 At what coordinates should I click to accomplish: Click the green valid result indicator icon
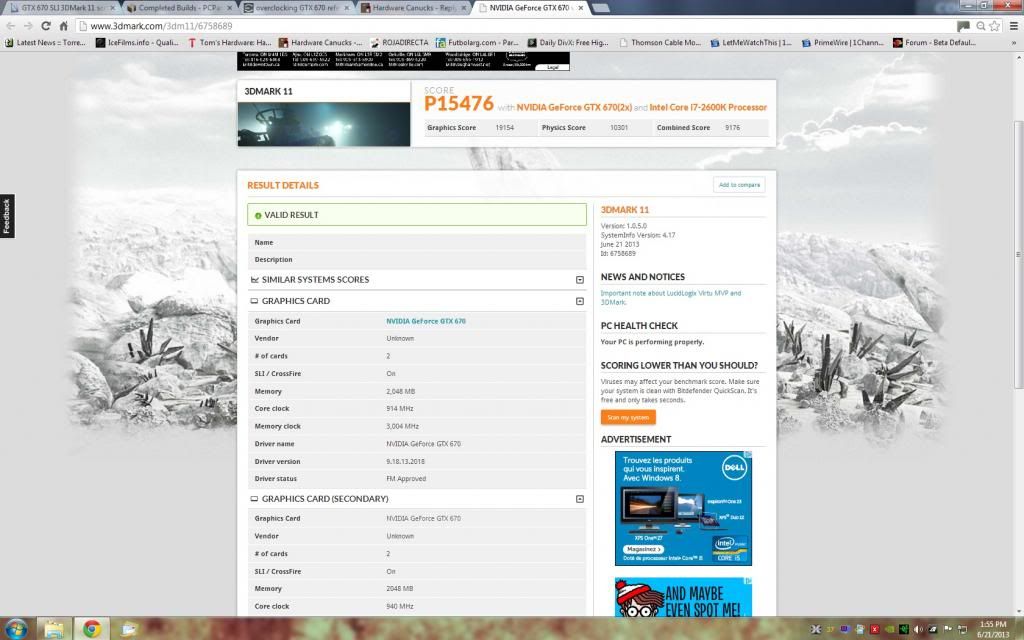(x=258, y=216)
